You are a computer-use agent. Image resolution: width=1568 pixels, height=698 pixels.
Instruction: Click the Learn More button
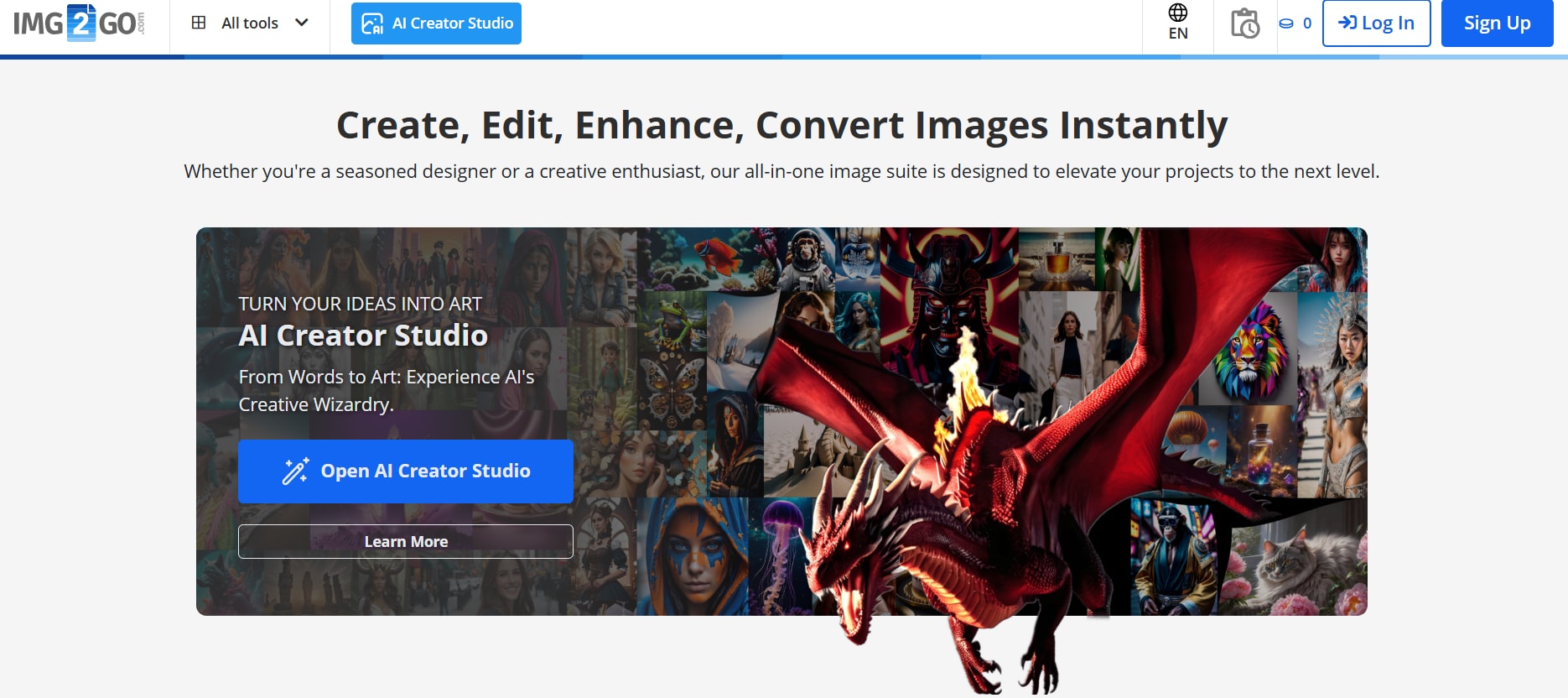pos(406,542)
